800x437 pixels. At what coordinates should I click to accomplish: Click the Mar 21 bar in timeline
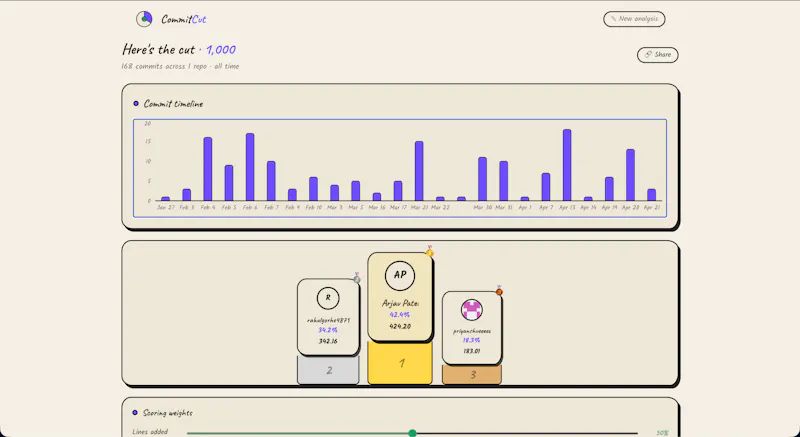point(419,171)
